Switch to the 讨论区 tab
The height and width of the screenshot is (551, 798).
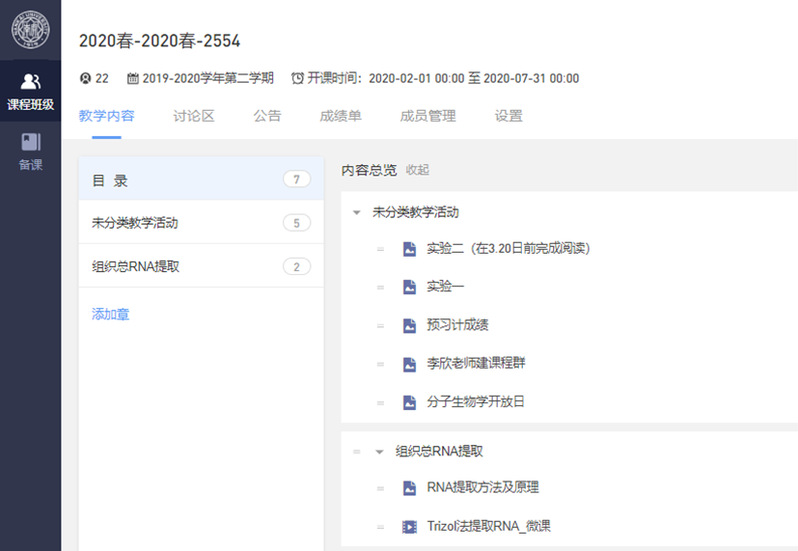[193, 116]
